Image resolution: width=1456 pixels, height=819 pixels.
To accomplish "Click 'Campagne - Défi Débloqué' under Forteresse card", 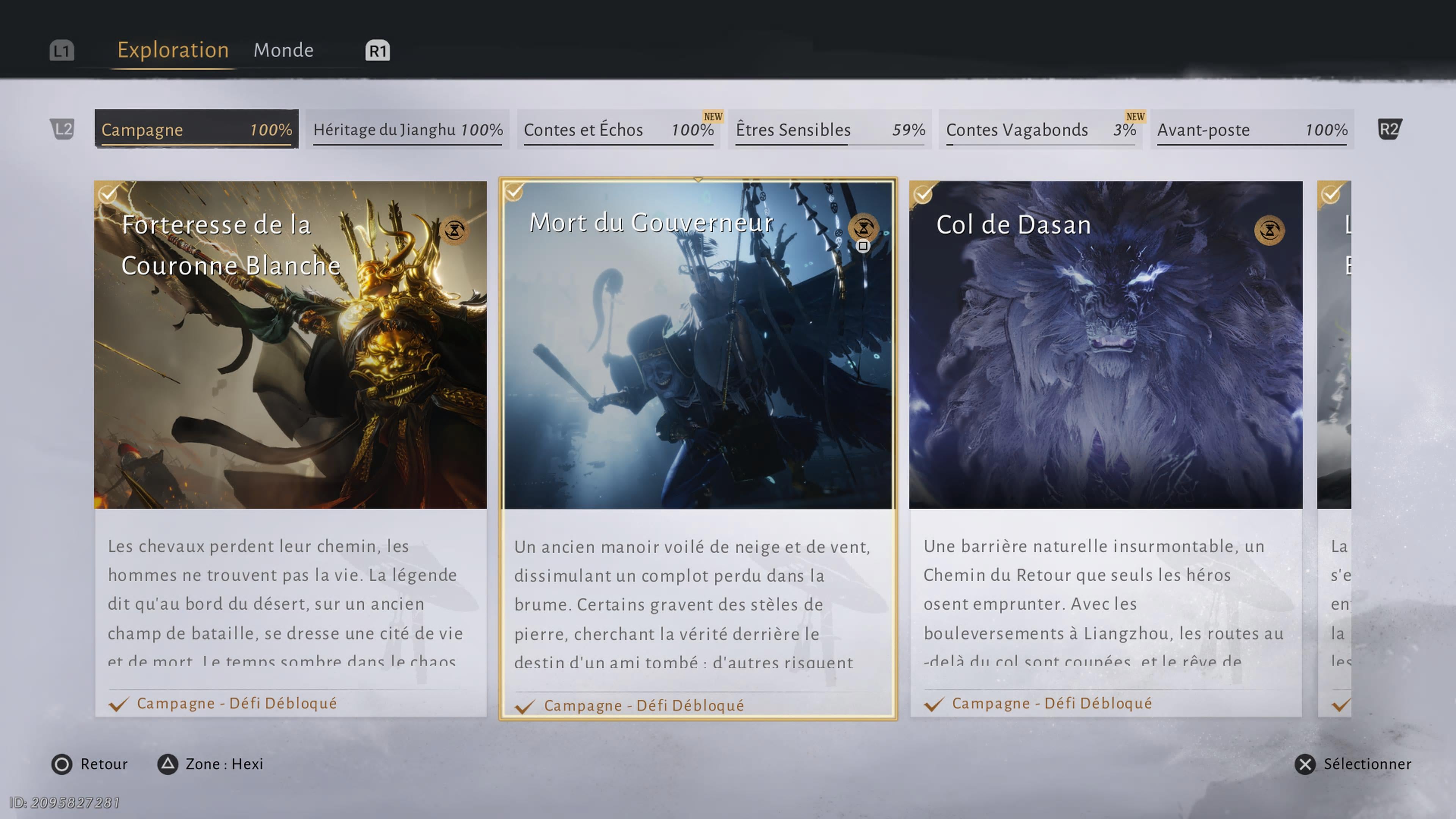I will (237, 704).
